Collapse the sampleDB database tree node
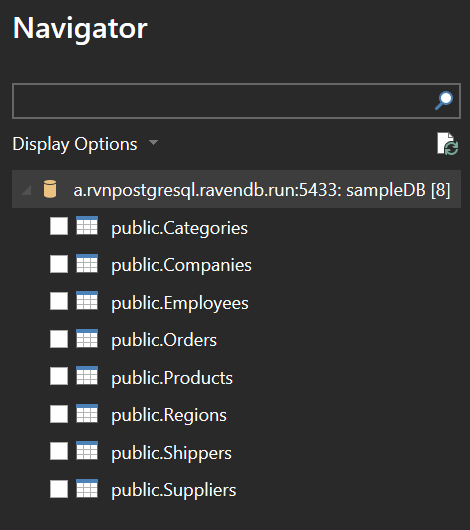 click(x=26, y=190)
